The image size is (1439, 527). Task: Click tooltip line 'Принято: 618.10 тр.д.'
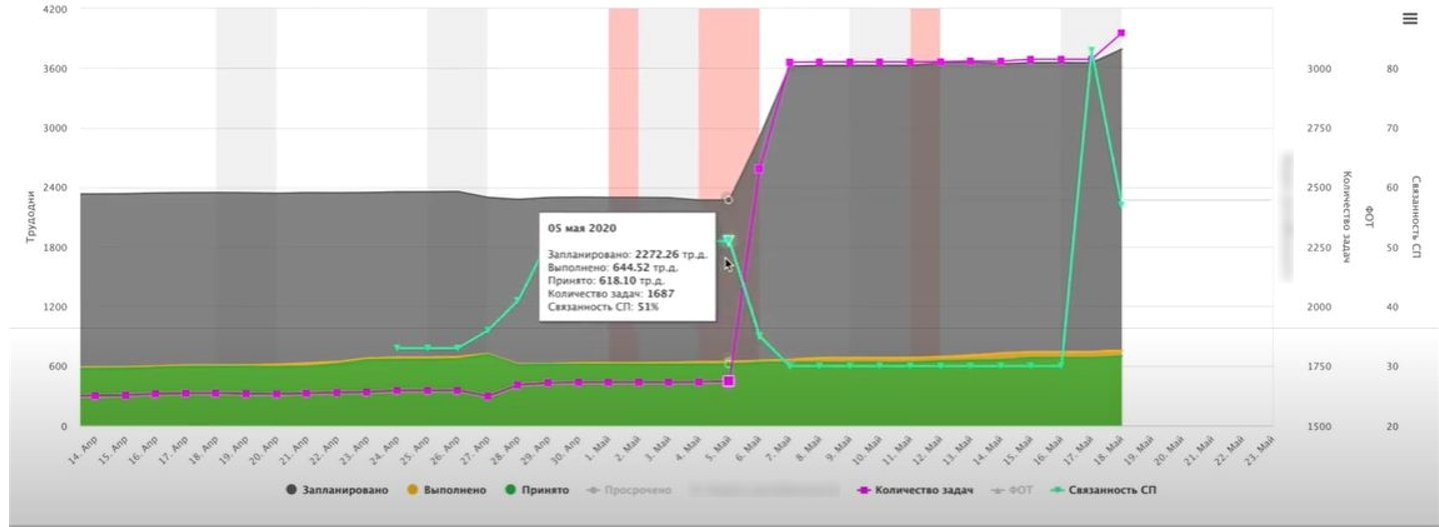tap(606, 280)
